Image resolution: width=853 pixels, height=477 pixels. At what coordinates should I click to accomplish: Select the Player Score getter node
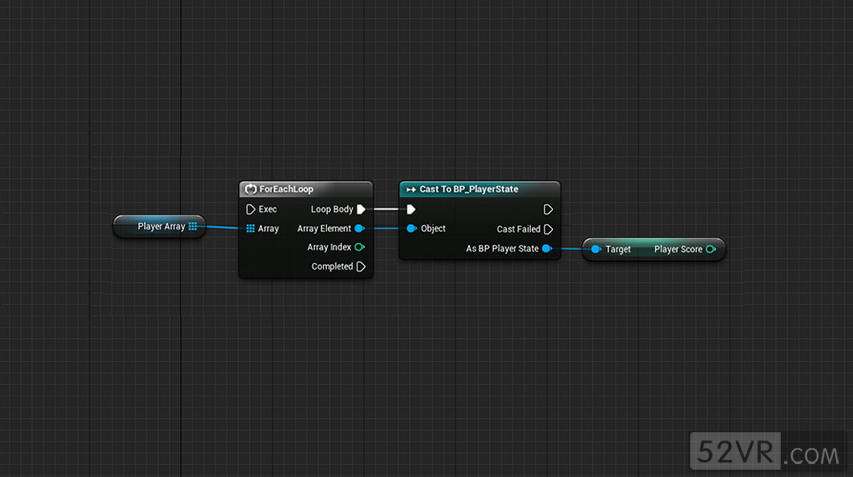coord(654,249)
